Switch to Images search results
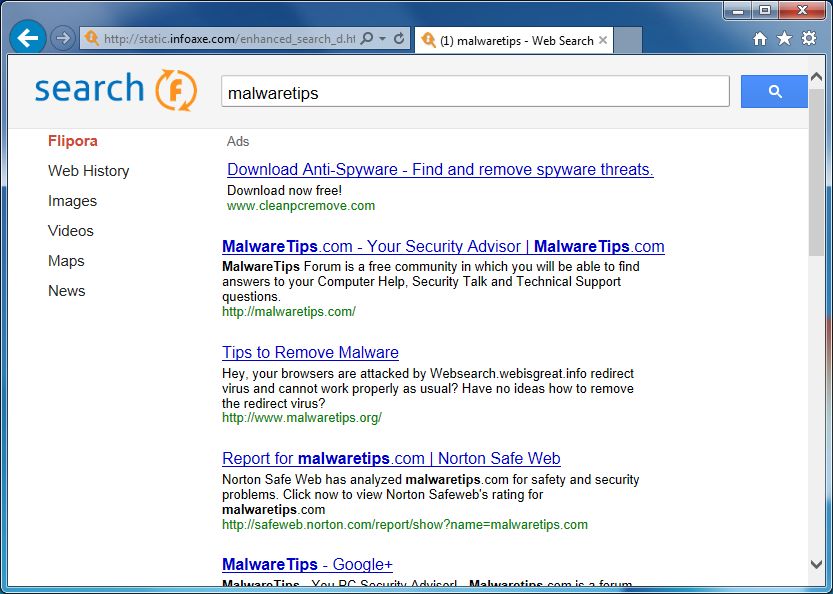The width and height of the screenshot is (833, 594). pos(72,201)
